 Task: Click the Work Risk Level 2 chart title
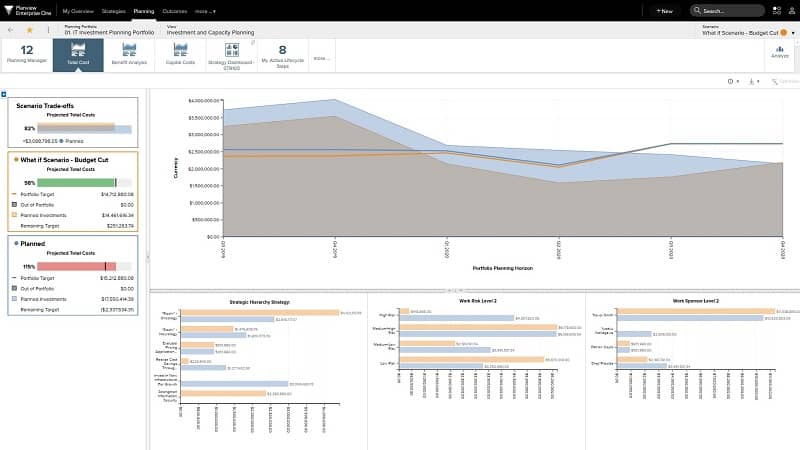coord(478,301)
